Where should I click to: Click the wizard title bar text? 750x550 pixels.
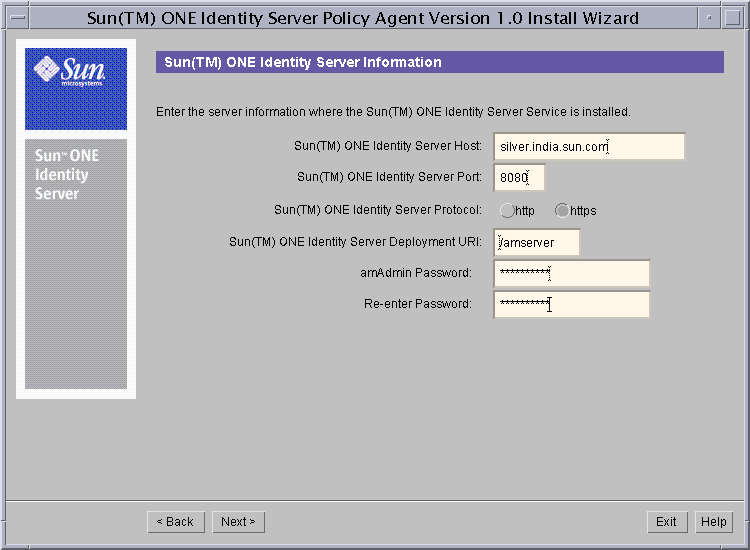(x=363, y=18)
